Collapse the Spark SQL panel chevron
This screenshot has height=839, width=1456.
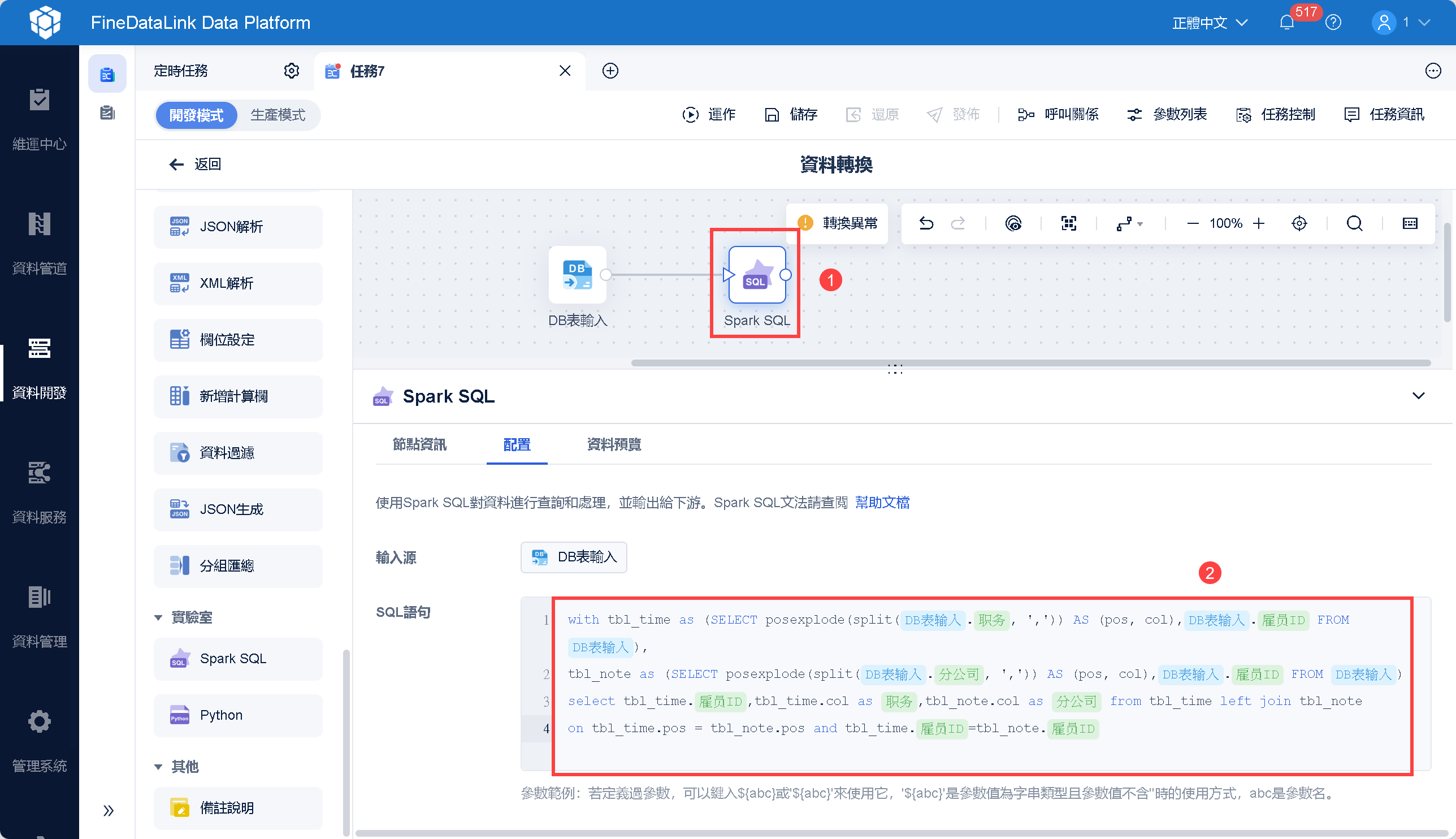point(1418,396)
